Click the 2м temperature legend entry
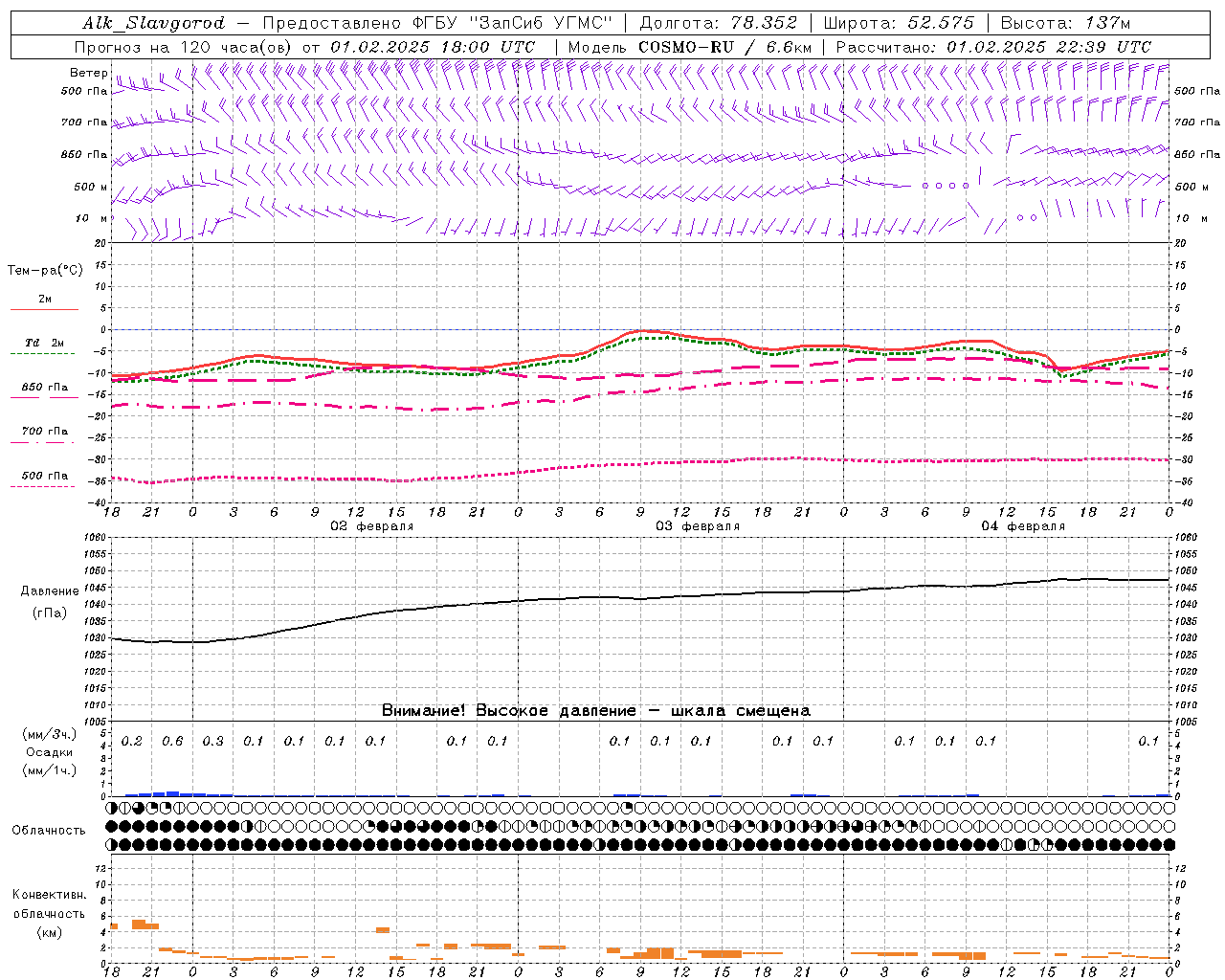1225x980 pixels. pyautogui.click(x=44, y=300)
